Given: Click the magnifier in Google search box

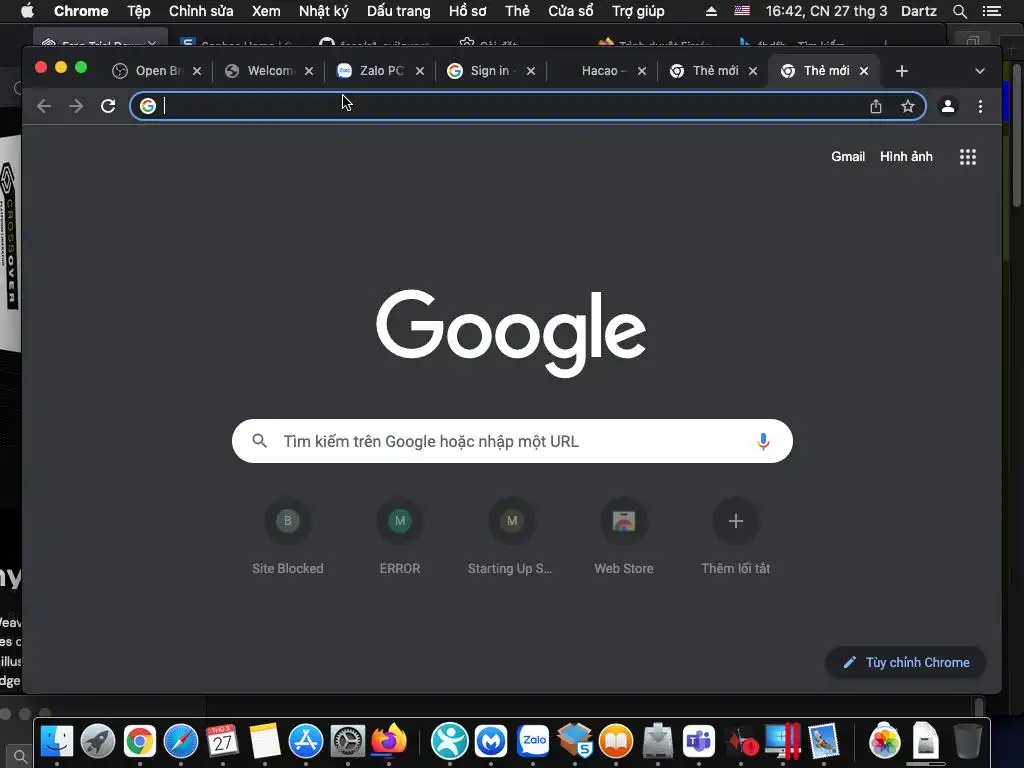Looking at the screenshot, I should (x=259, y=441).
